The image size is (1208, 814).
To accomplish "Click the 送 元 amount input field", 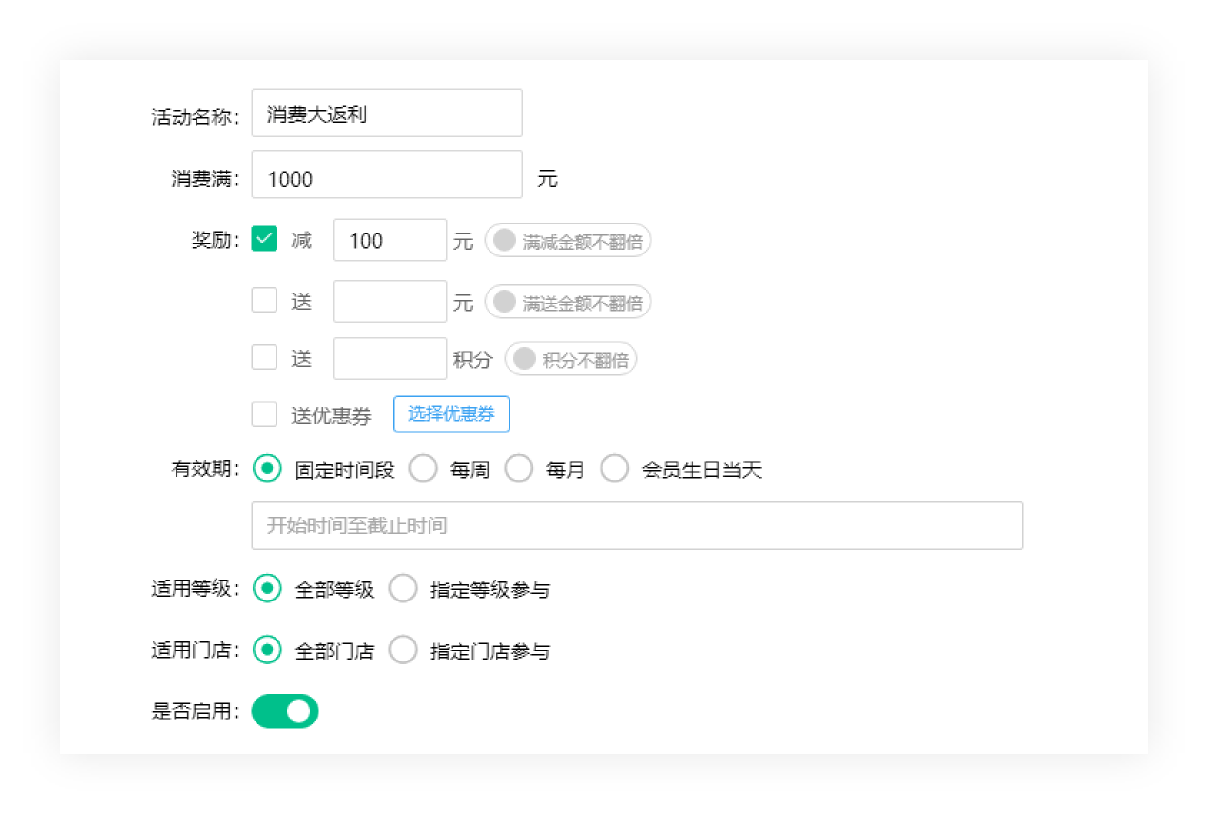I will click(x=389, y=301).
